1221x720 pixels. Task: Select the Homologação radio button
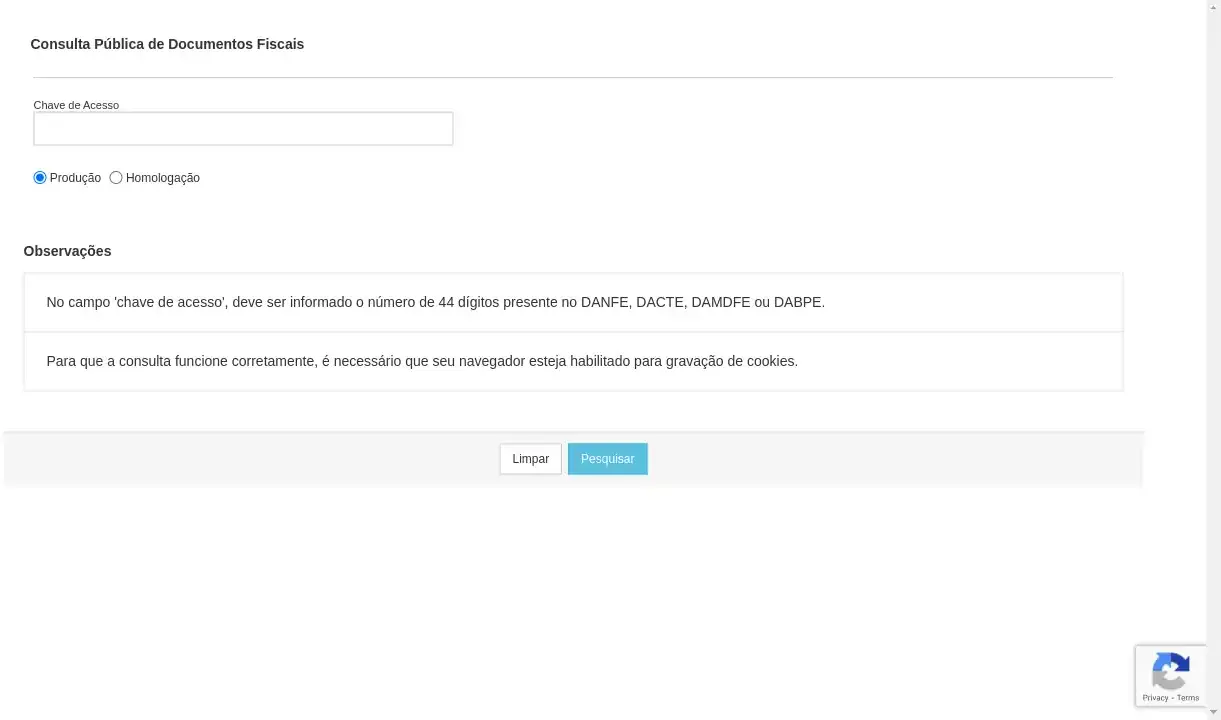pos(115,177)
